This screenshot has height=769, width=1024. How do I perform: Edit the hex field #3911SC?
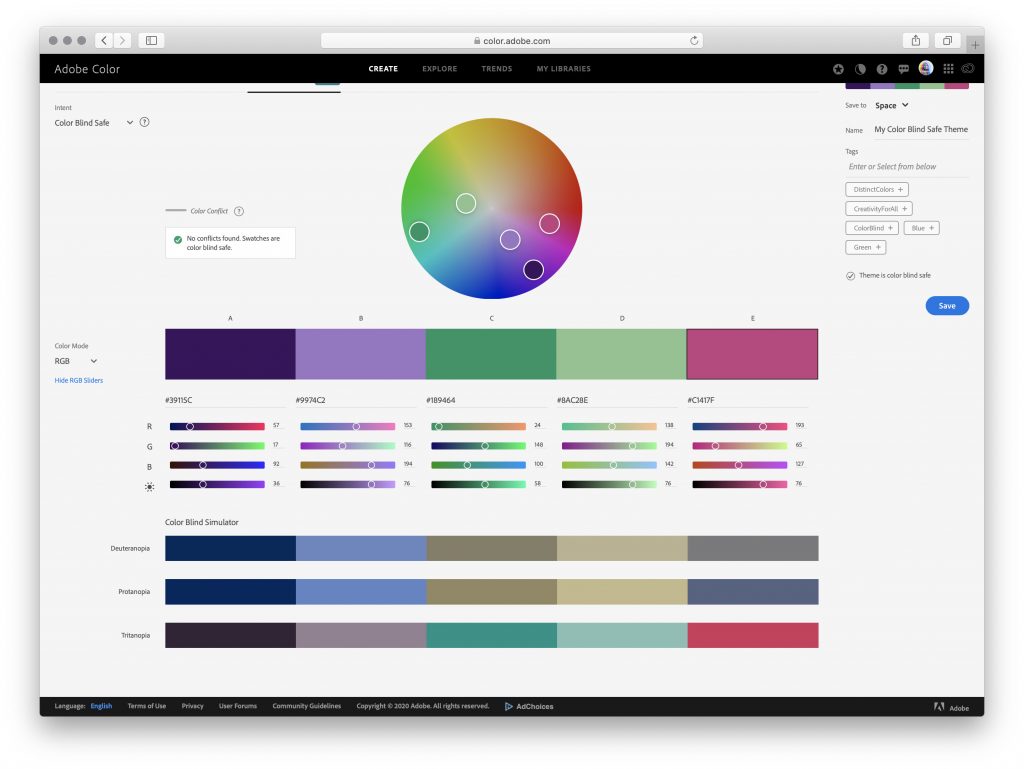(x=225, y=400)
